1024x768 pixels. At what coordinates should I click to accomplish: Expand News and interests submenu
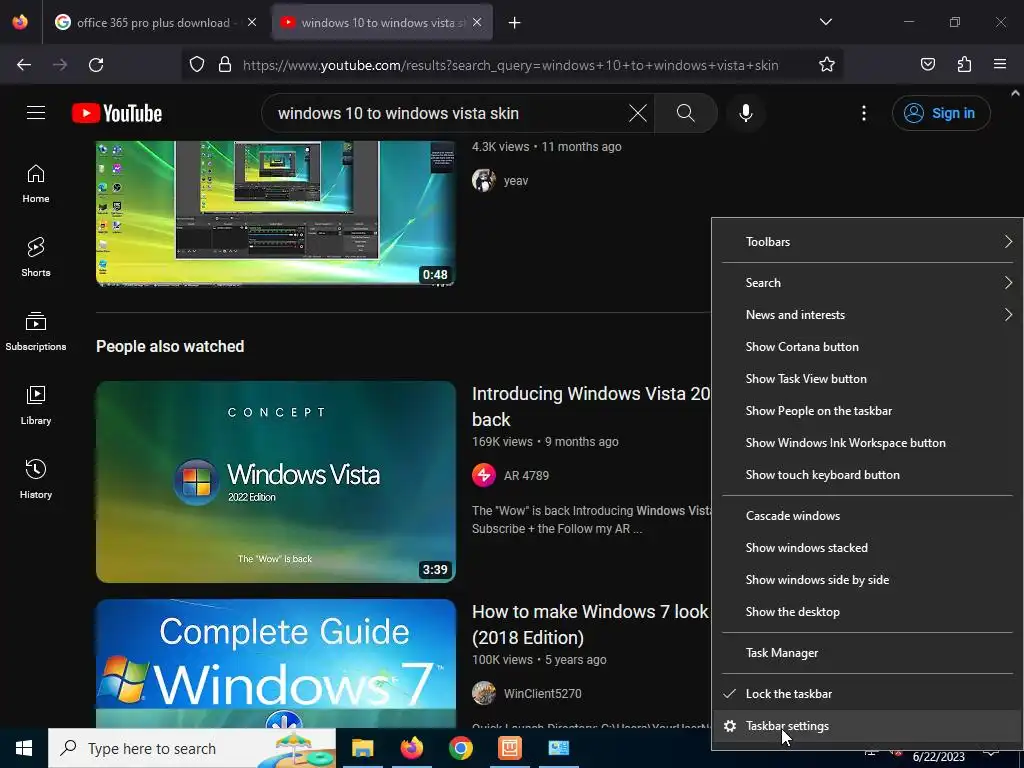pos(867,315)
